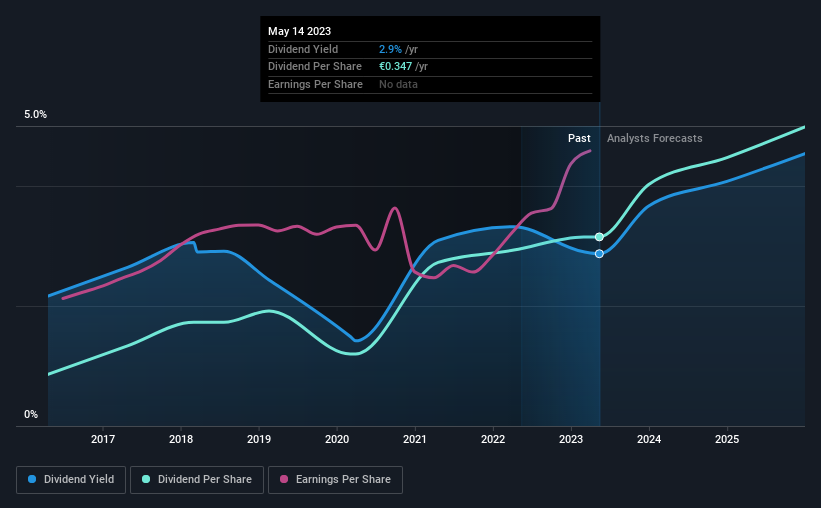
Task: Click the 2017 x-axis label
Action: click(103, 439)
